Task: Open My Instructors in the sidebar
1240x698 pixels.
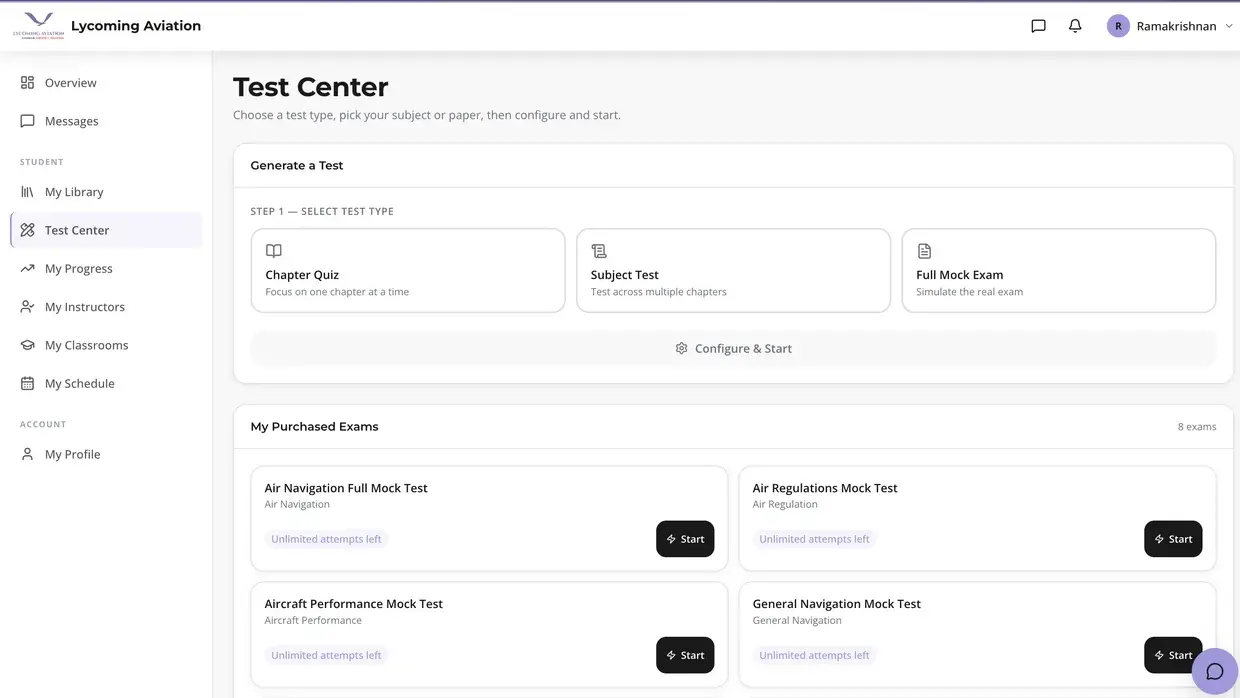Action: click(106, 307)
